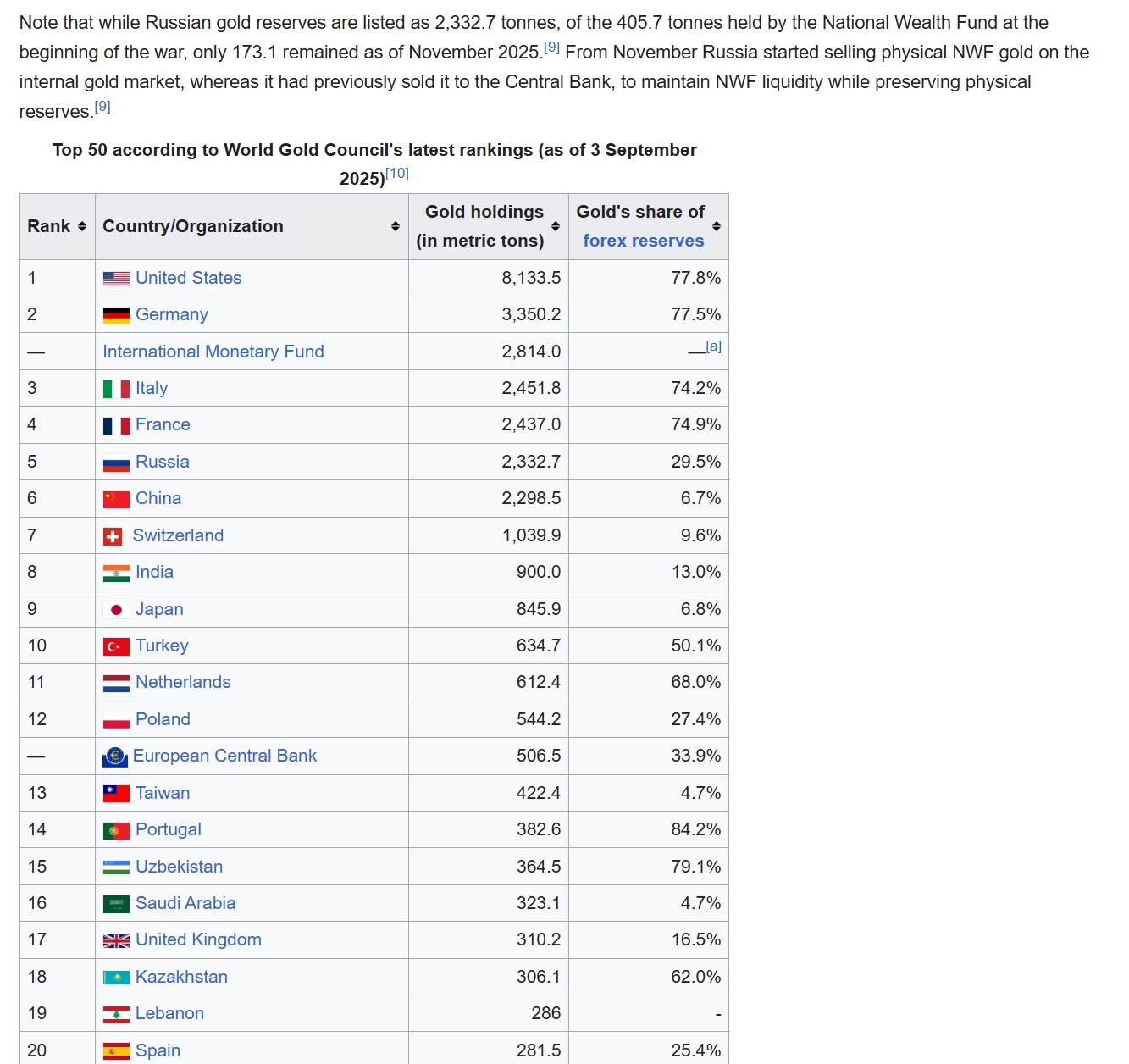The height and width of the screenshot is (1064, 1129).
Task: Click Germany's 77.5% share value
Action: tap(696, 314)
